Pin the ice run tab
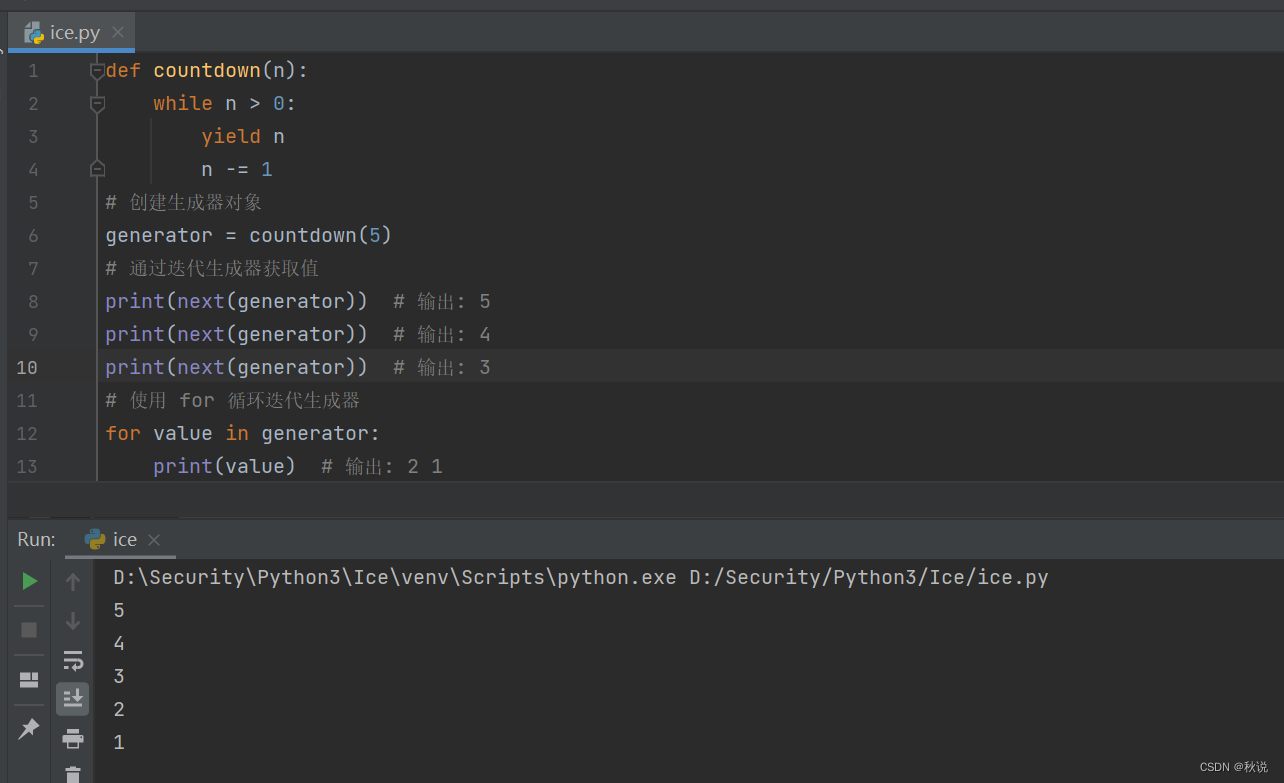 point(29,729)
